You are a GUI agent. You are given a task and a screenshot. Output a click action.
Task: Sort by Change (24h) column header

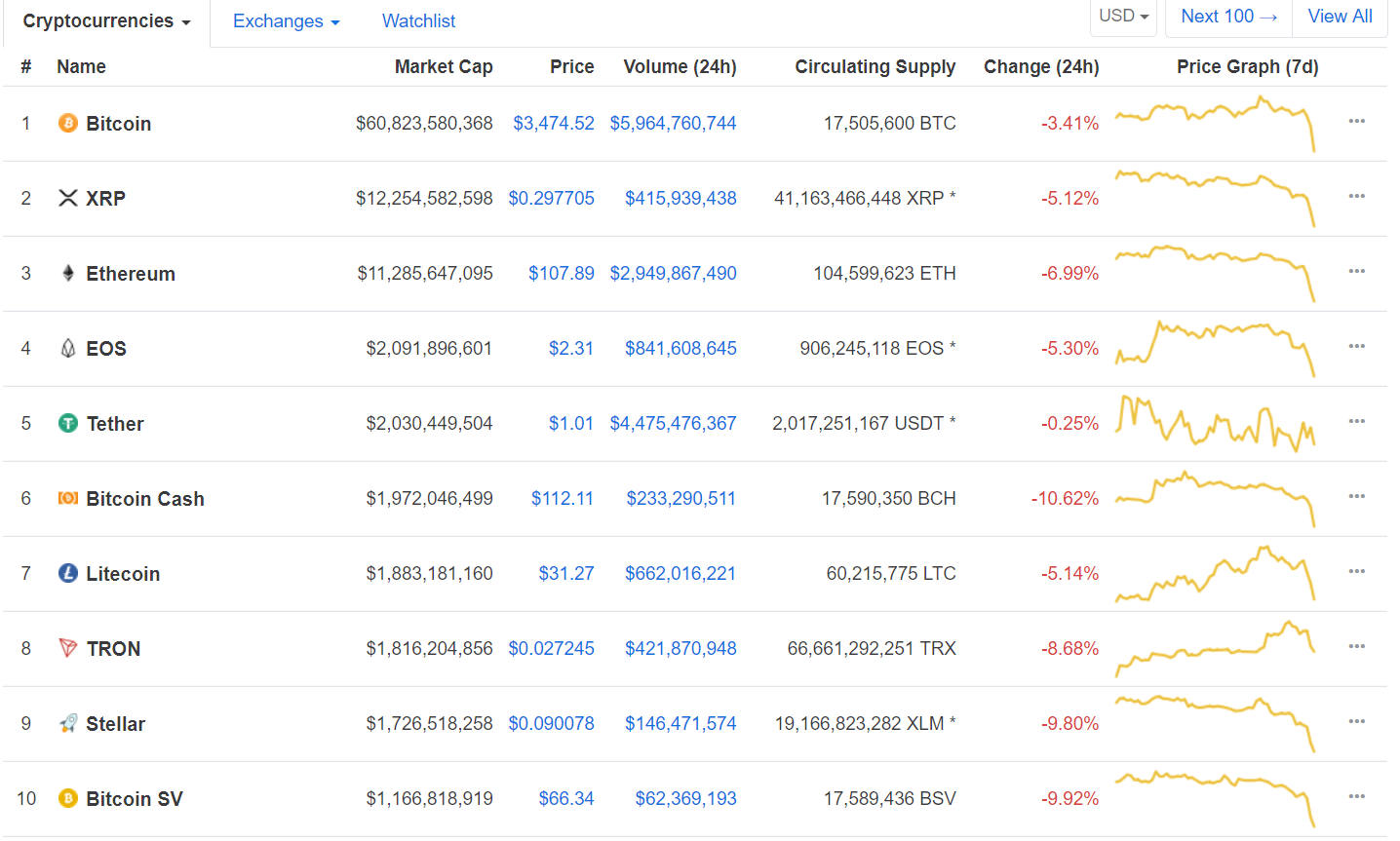[x=1040, y=66]
